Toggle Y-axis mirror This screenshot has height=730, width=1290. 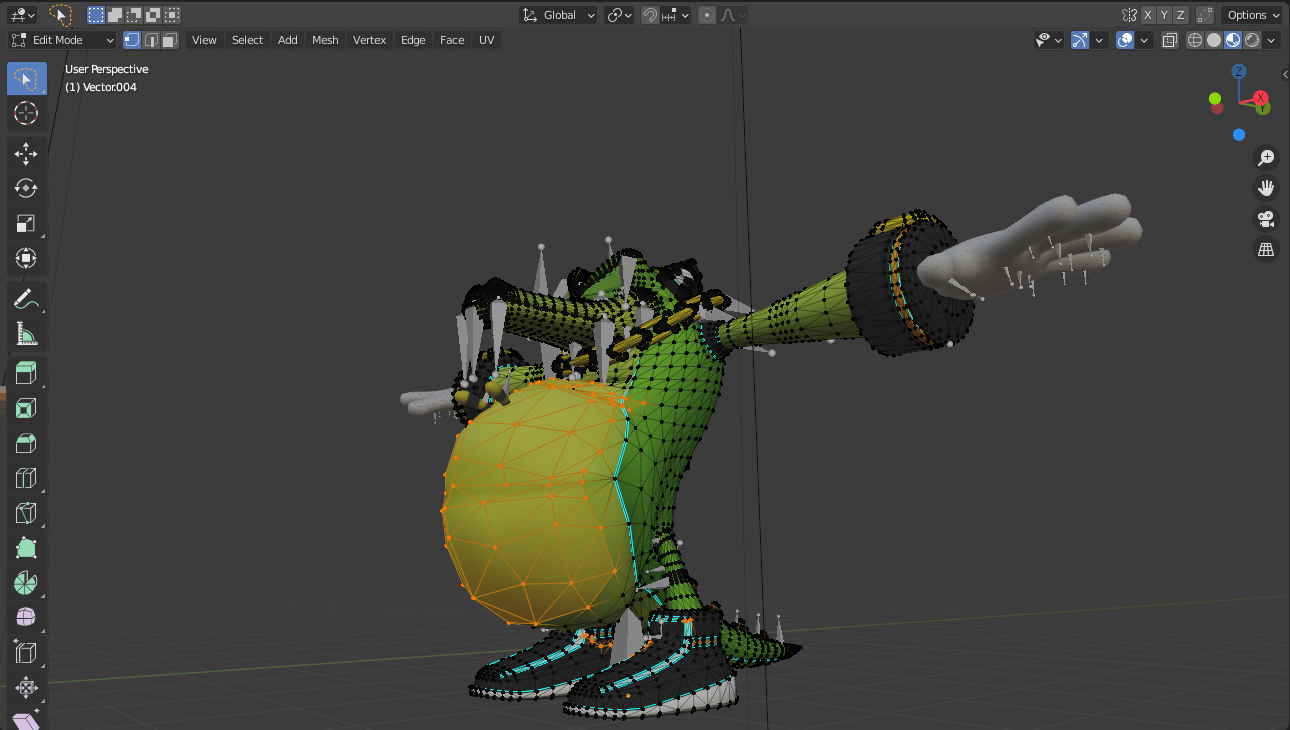click(x=1164, y=15)
